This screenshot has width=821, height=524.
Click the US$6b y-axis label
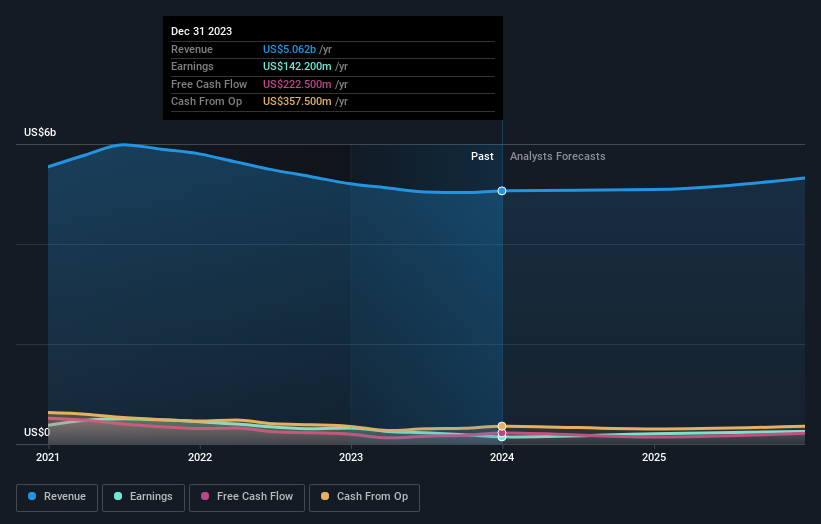point(40,132)
